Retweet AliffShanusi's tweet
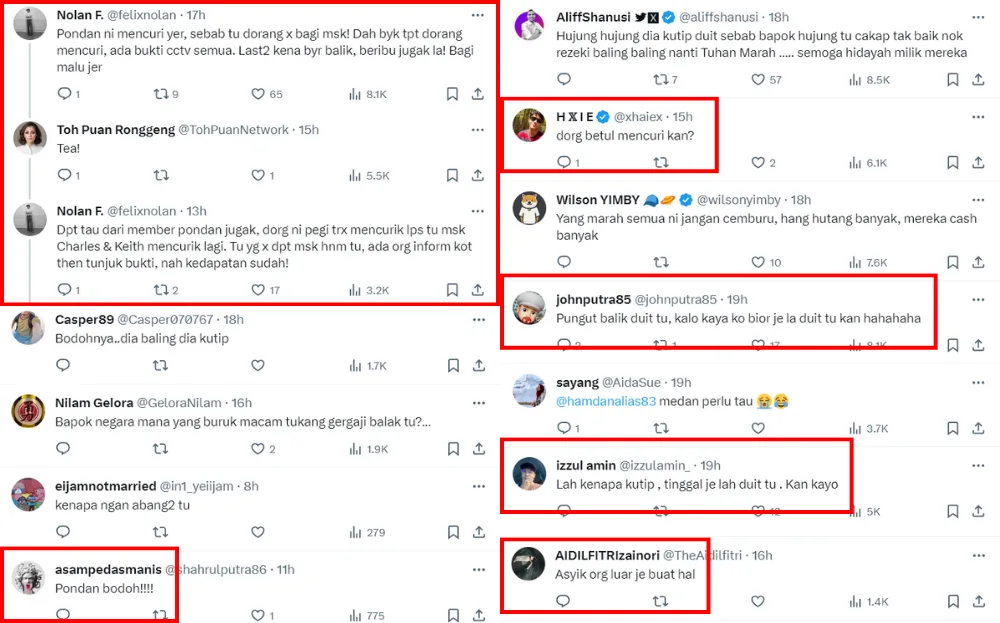 click(660, 80)
